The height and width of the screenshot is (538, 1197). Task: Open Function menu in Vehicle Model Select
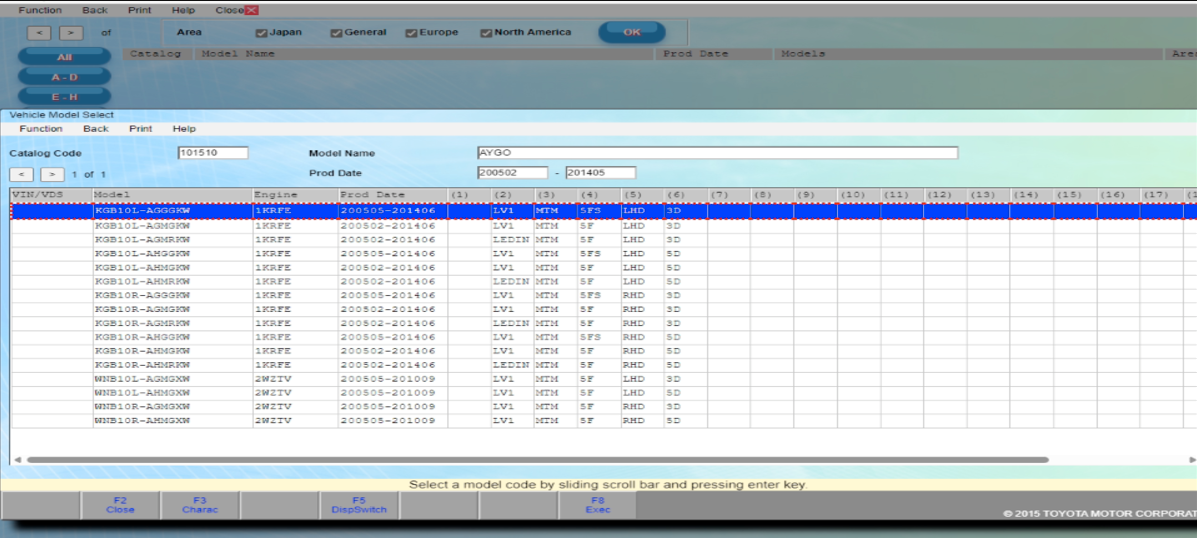pyautogui.click(x=40, y=128)
